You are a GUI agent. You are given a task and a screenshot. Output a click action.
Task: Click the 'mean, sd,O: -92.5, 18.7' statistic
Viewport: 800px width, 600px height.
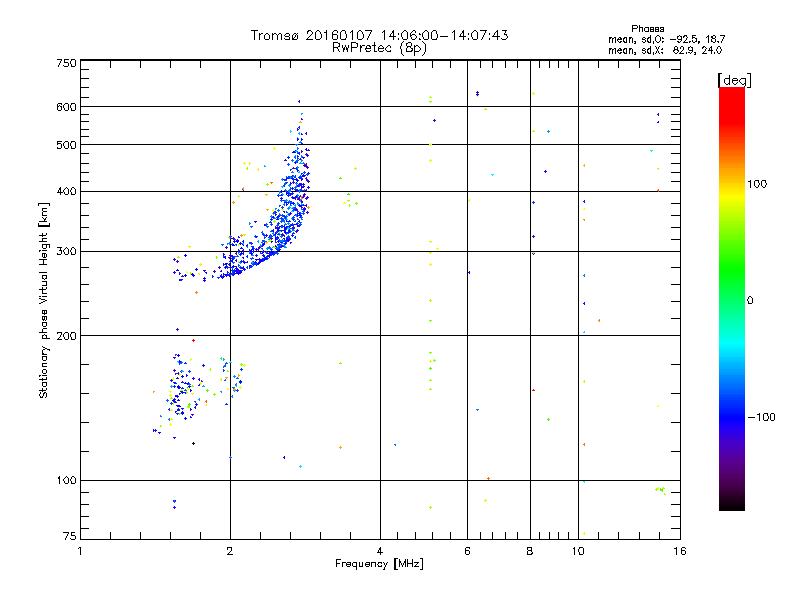[666, 39]
